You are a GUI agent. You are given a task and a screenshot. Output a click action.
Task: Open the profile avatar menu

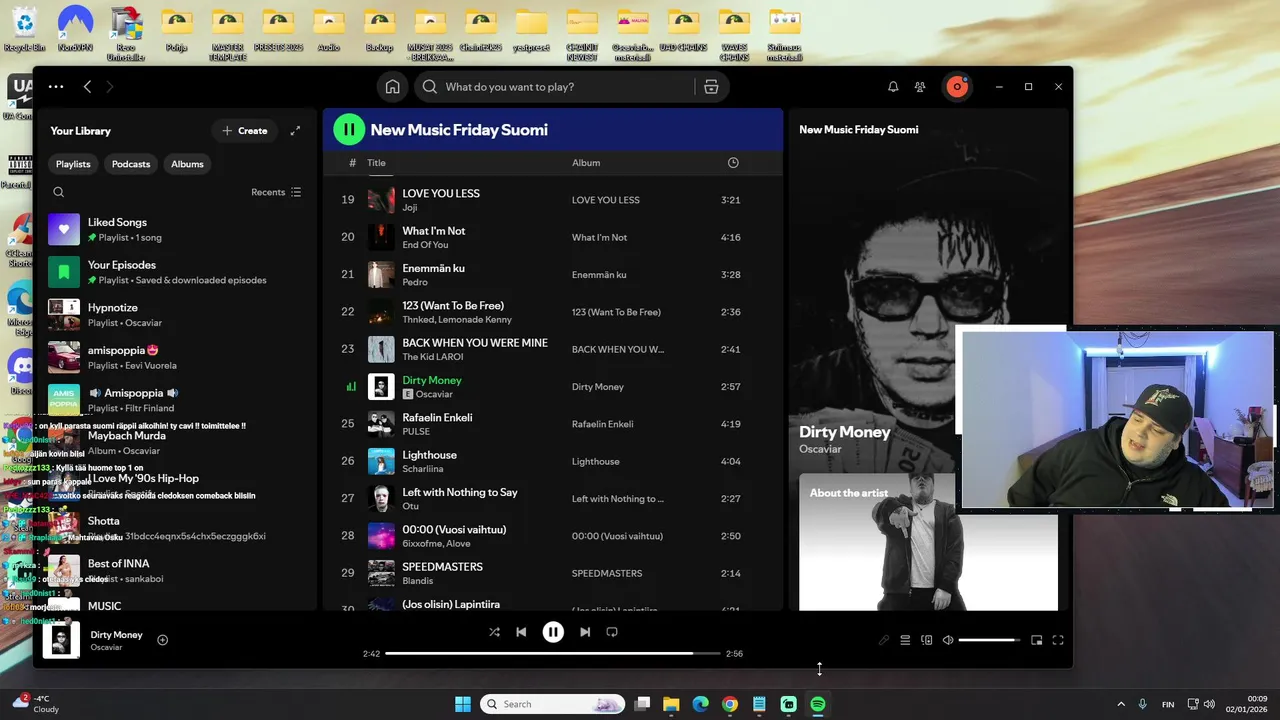[x=957, y=87]
